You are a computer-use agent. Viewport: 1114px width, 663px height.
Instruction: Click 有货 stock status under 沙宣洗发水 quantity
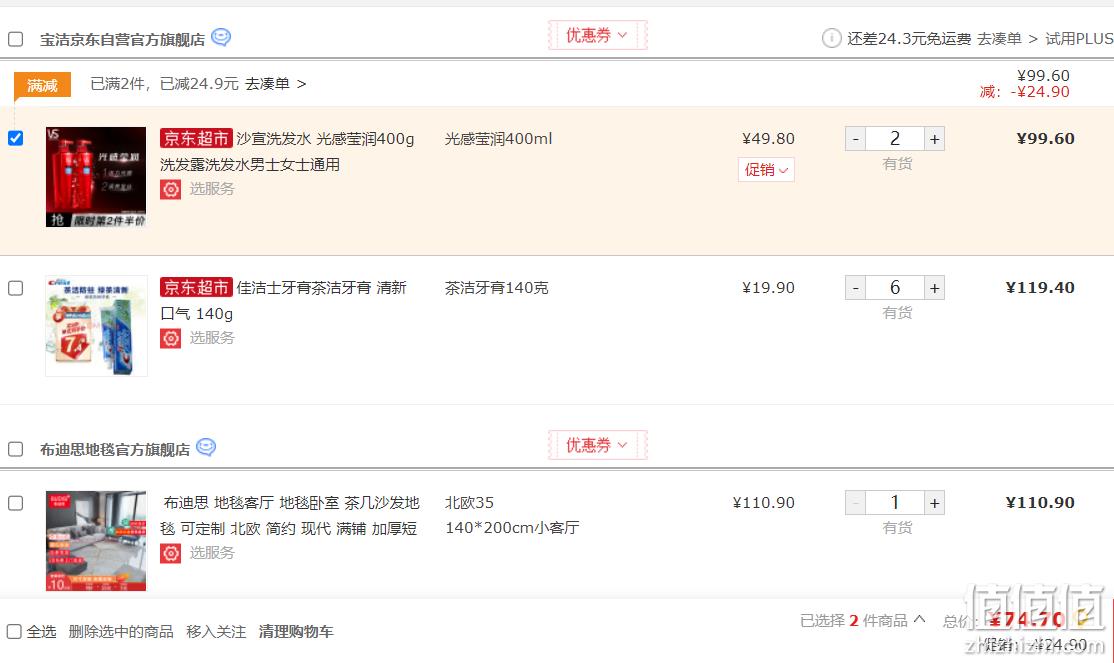pos(897,163)
